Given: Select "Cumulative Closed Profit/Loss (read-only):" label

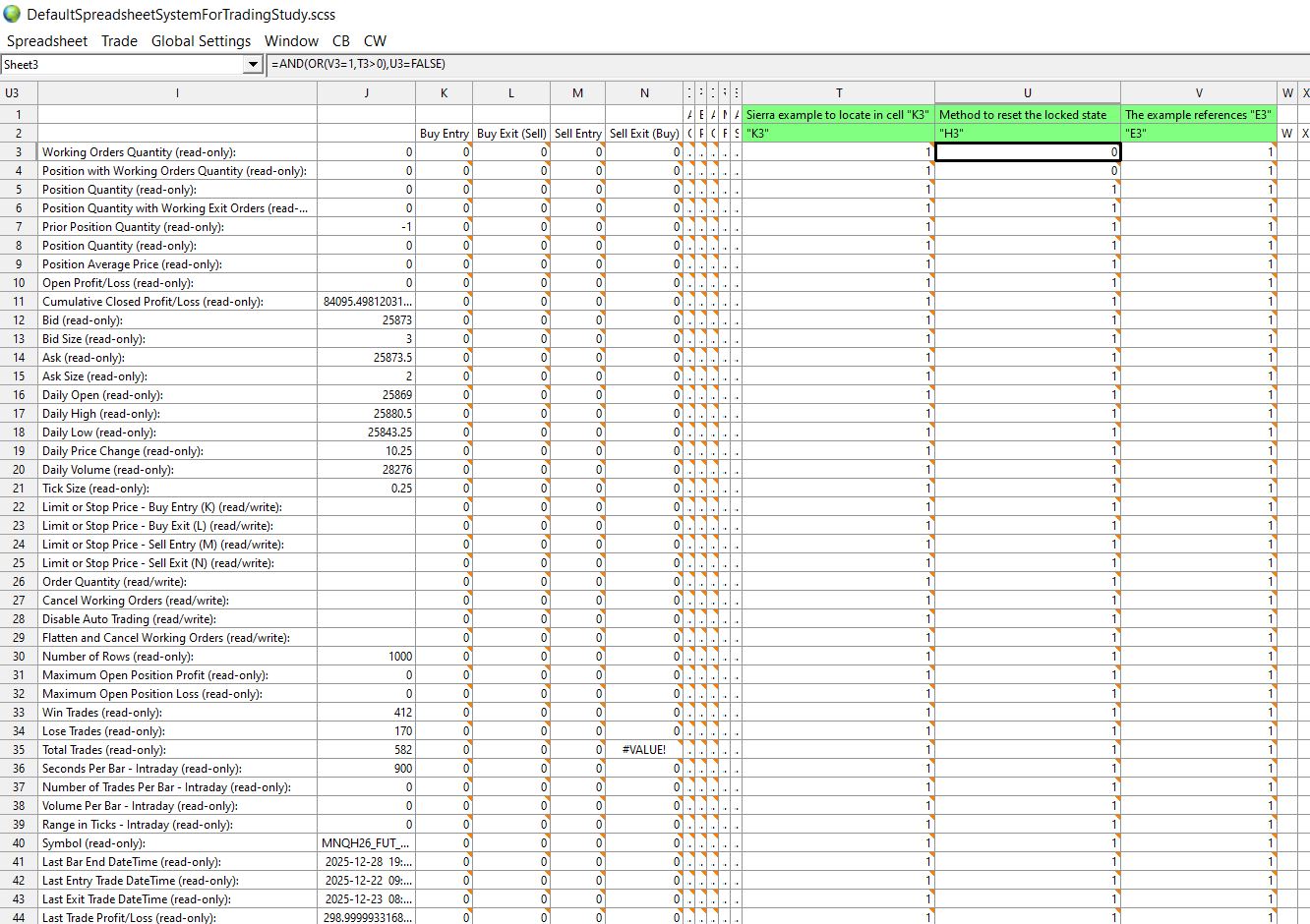Looking at the screenshot, I should click(152, 302).
